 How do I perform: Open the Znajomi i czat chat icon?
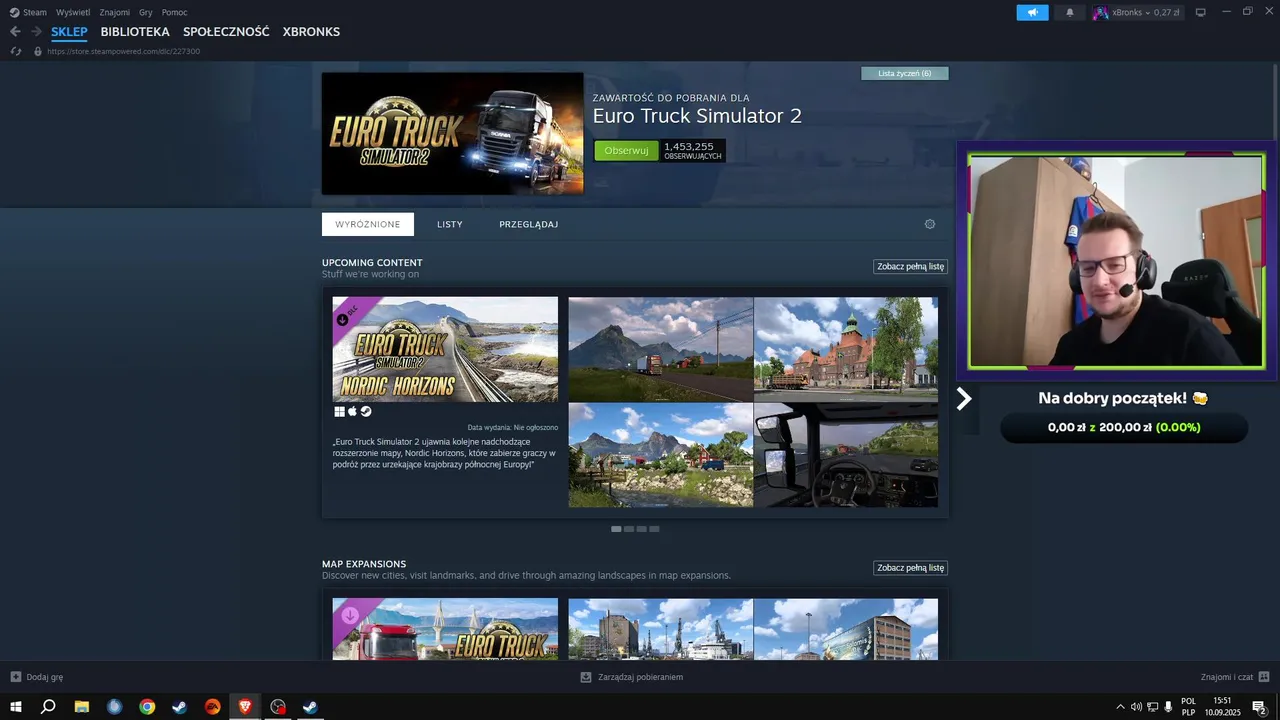(x=1264, y=677)
